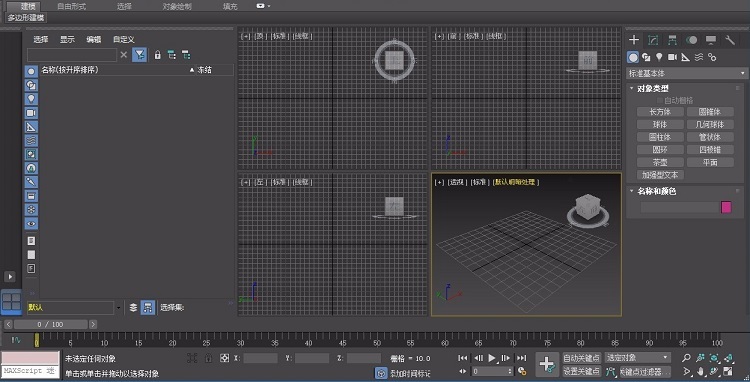Toggle the selection lock padlock in status bar
Viewport: 750px width, 382px height.
point(208,358)
